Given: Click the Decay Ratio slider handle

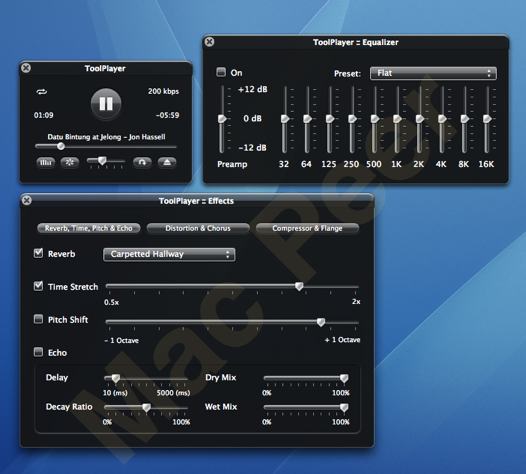Looking at the screenshot, I should (x=146, y=408).
